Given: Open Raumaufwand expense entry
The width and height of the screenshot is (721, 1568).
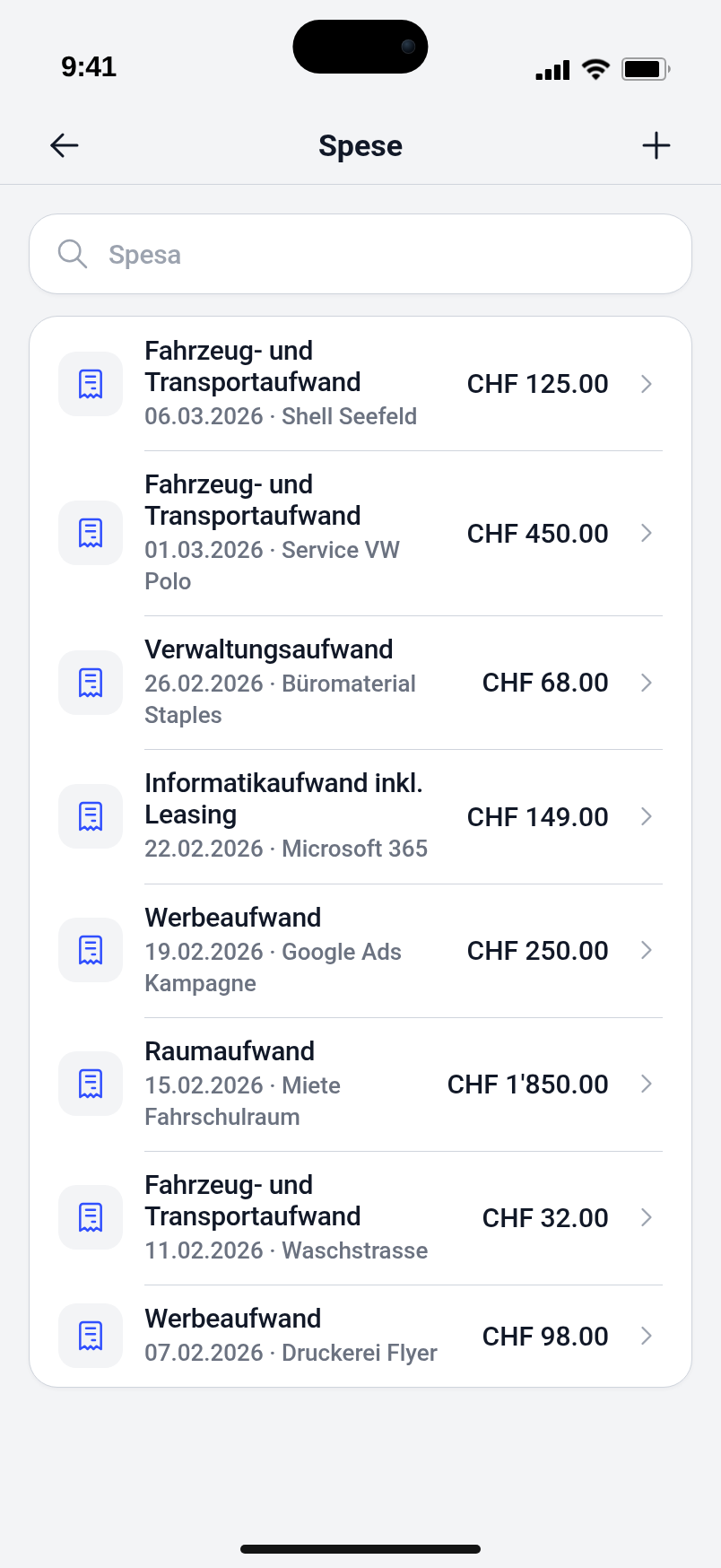Looking at the screenshot, I should pos(360,1084).
